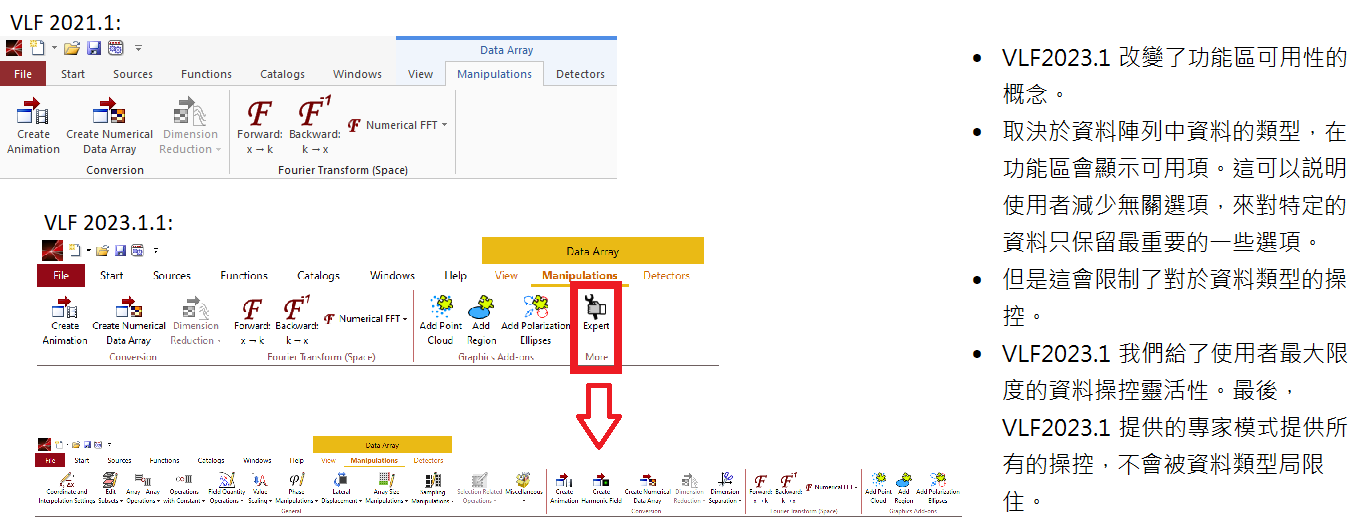Switch to Catalogs tab in VLF 2021.1
The image size is (1365, 527).
282,74
